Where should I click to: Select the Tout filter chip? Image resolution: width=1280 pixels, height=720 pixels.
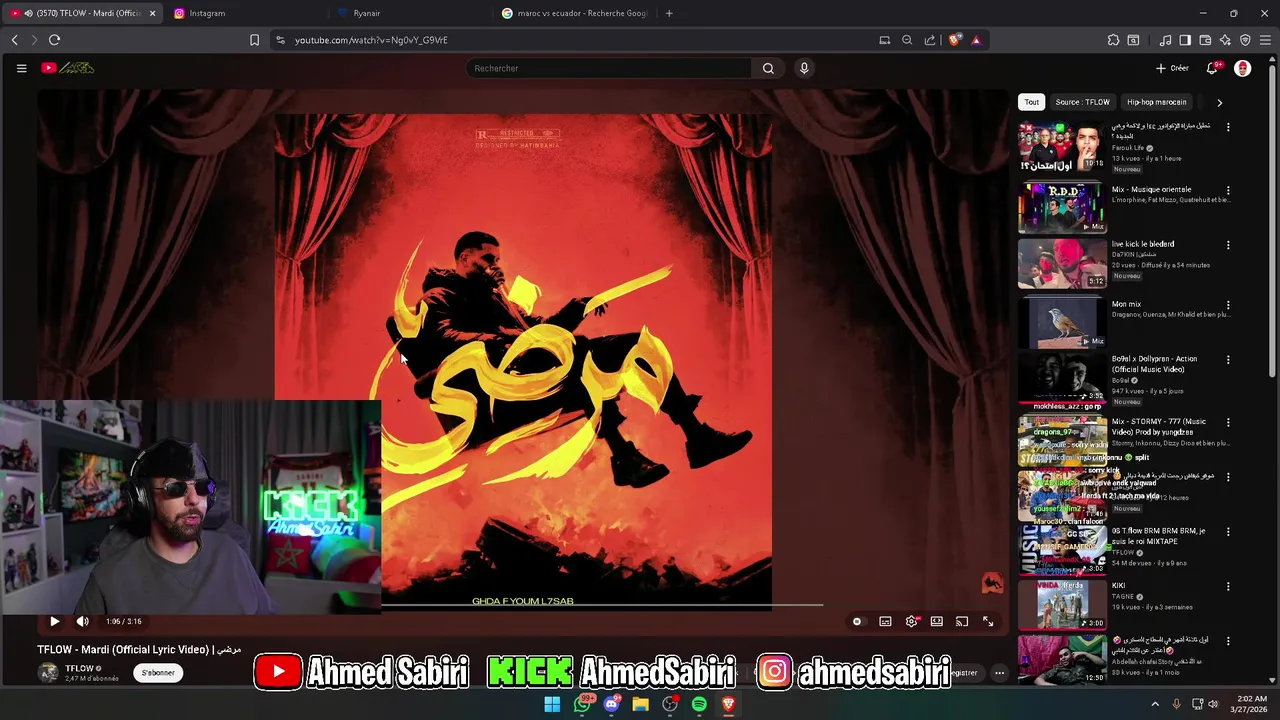(x=1031, y=102)
